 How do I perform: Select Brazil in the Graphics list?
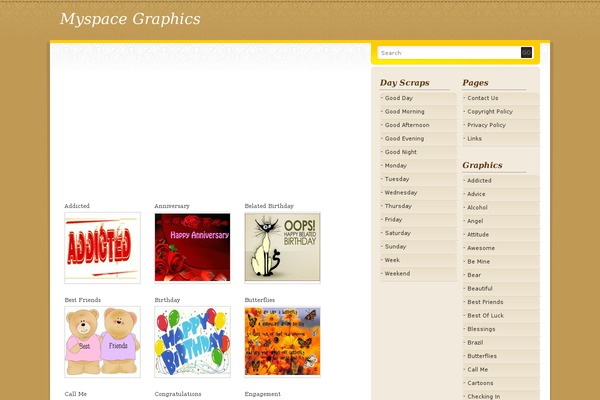(x=475, y=342)
